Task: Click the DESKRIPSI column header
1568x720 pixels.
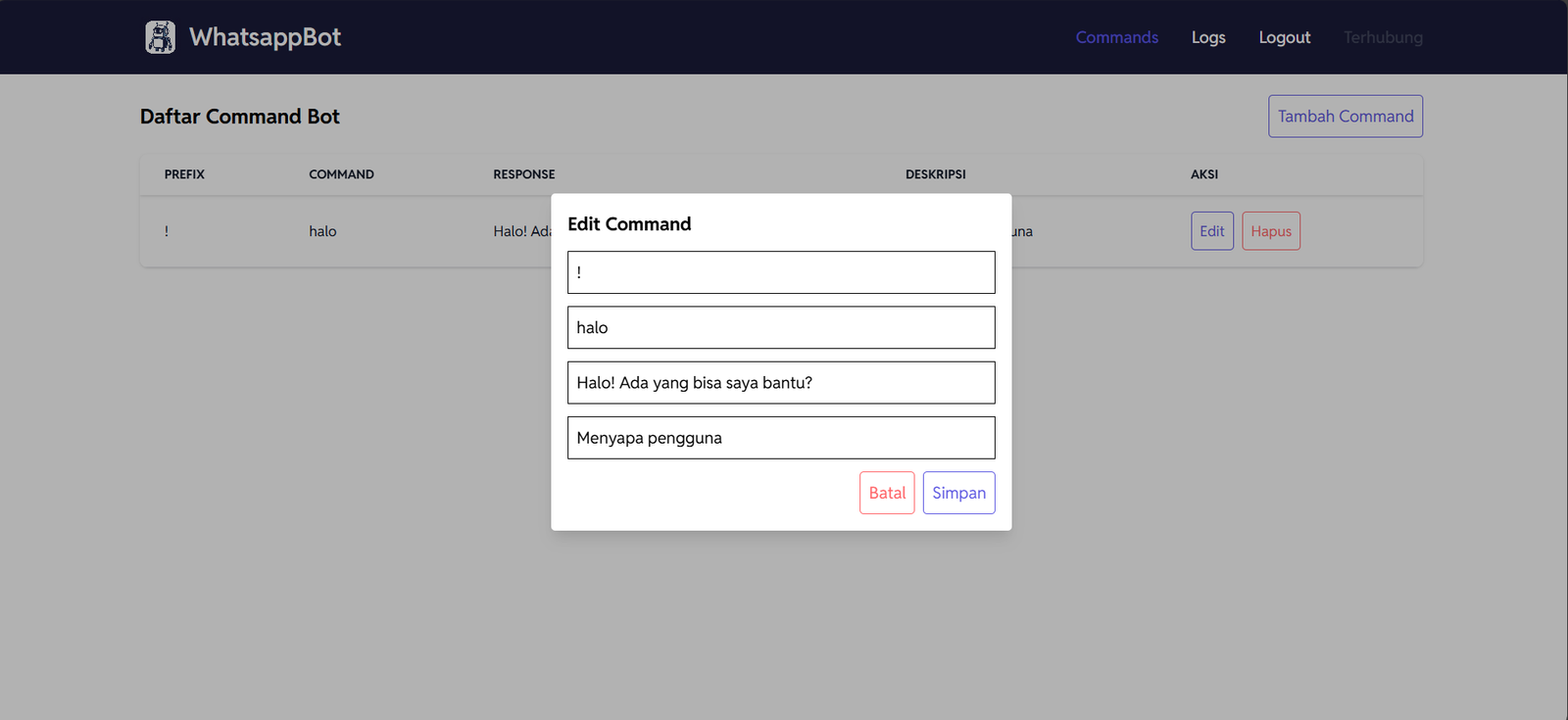Action: [935, 174]
